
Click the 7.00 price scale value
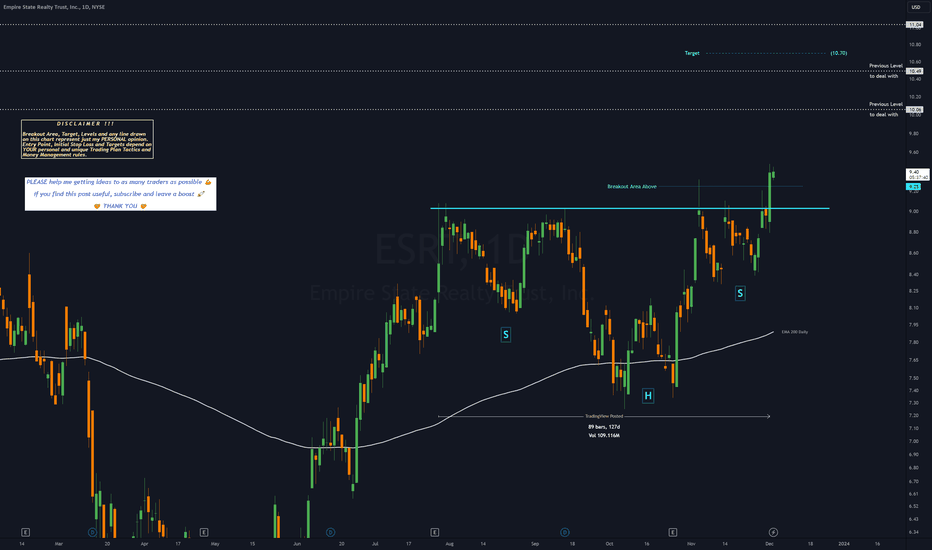coord(914,441)
